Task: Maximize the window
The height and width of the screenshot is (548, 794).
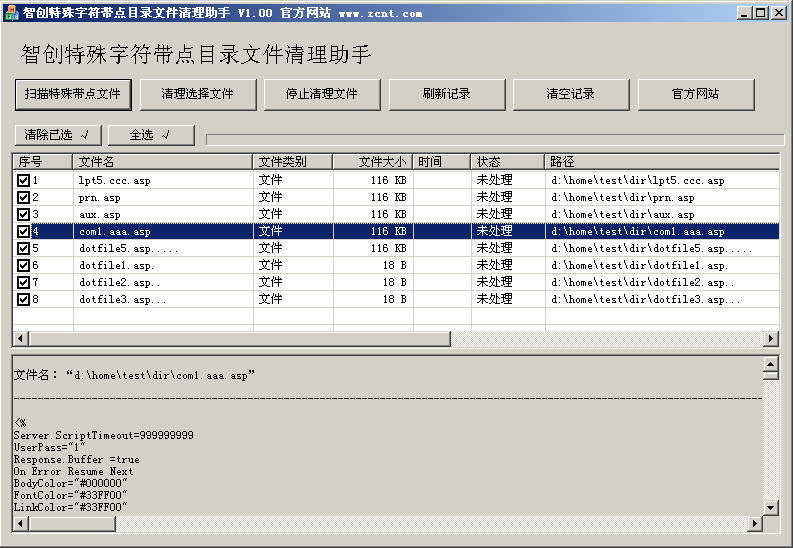Action: coord(761,13)
